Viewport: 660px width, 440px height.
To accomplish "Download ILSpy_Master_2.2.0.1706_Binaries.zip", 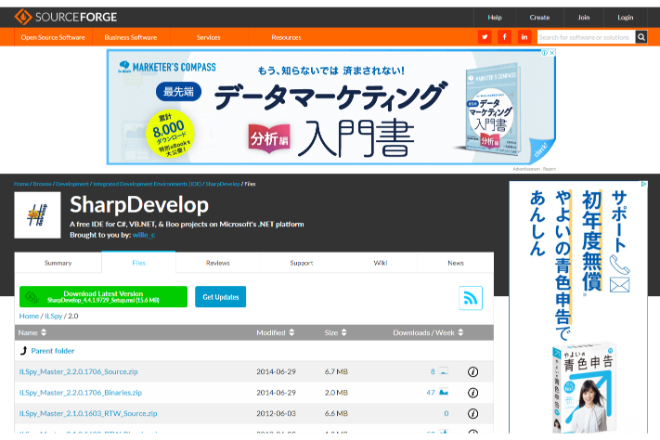I will 80,393.
